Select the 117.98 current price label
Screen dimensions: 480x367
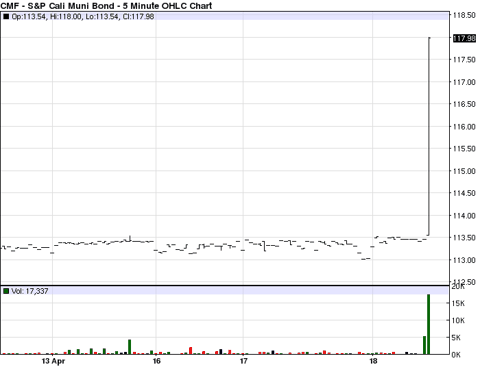point(464,38)
